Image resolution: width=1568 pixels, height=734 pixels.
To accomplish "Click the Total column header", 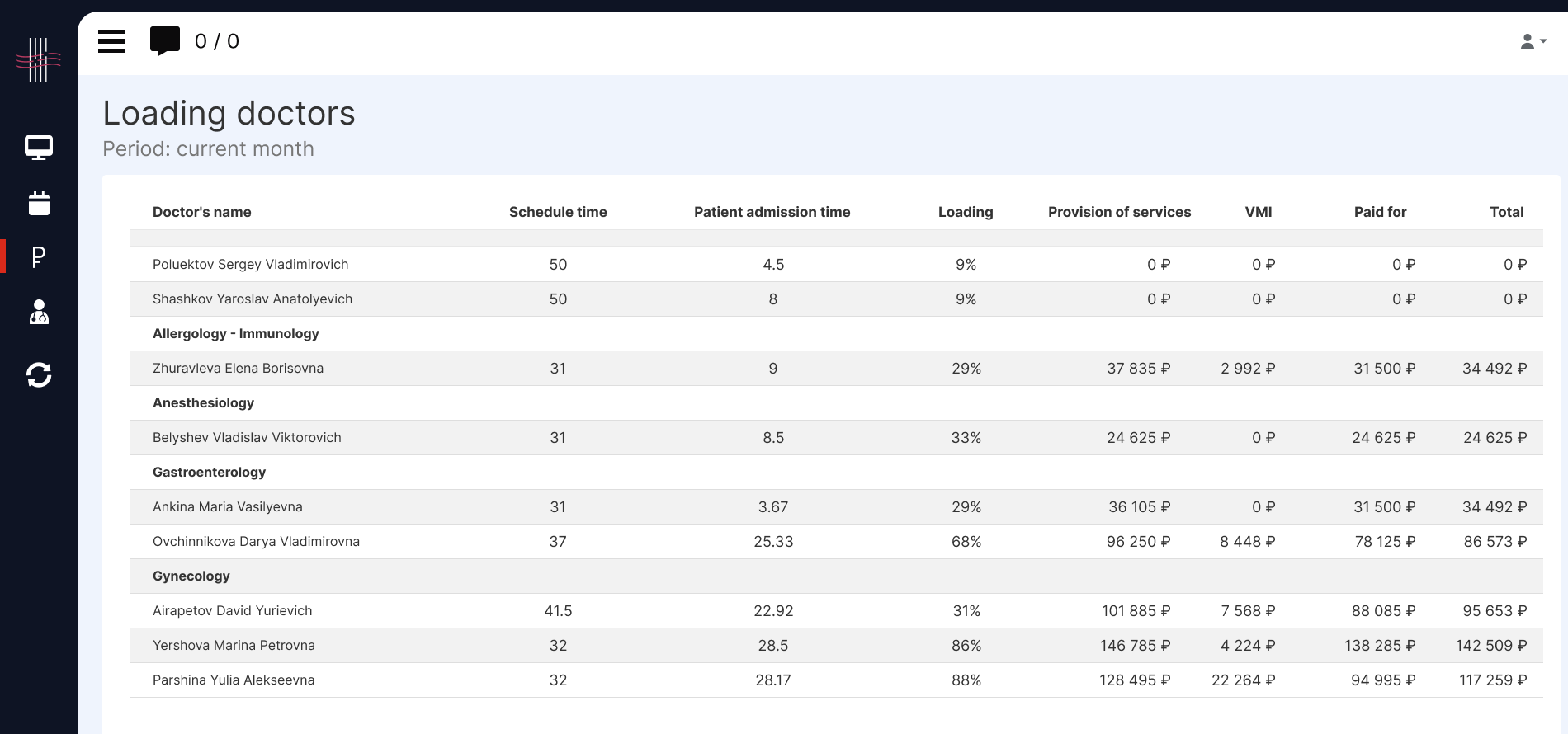I will [x=1506, y=212].
